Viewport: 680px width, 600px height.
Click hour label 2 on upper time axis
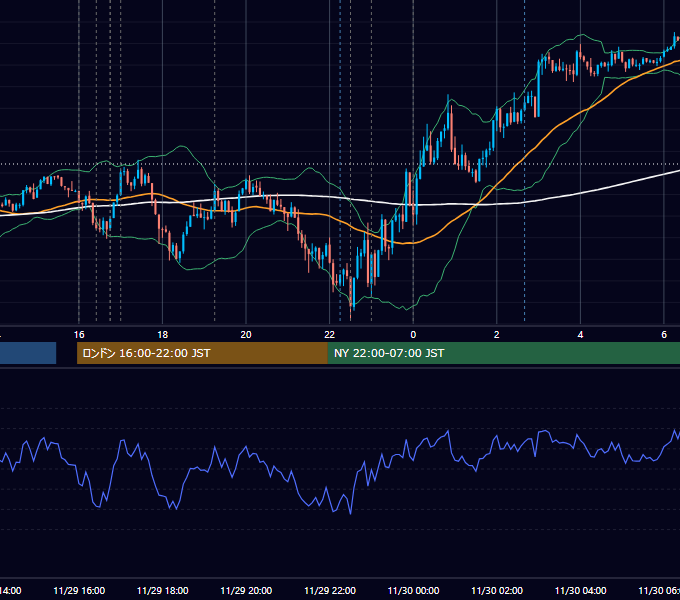[x=497, y=335]
